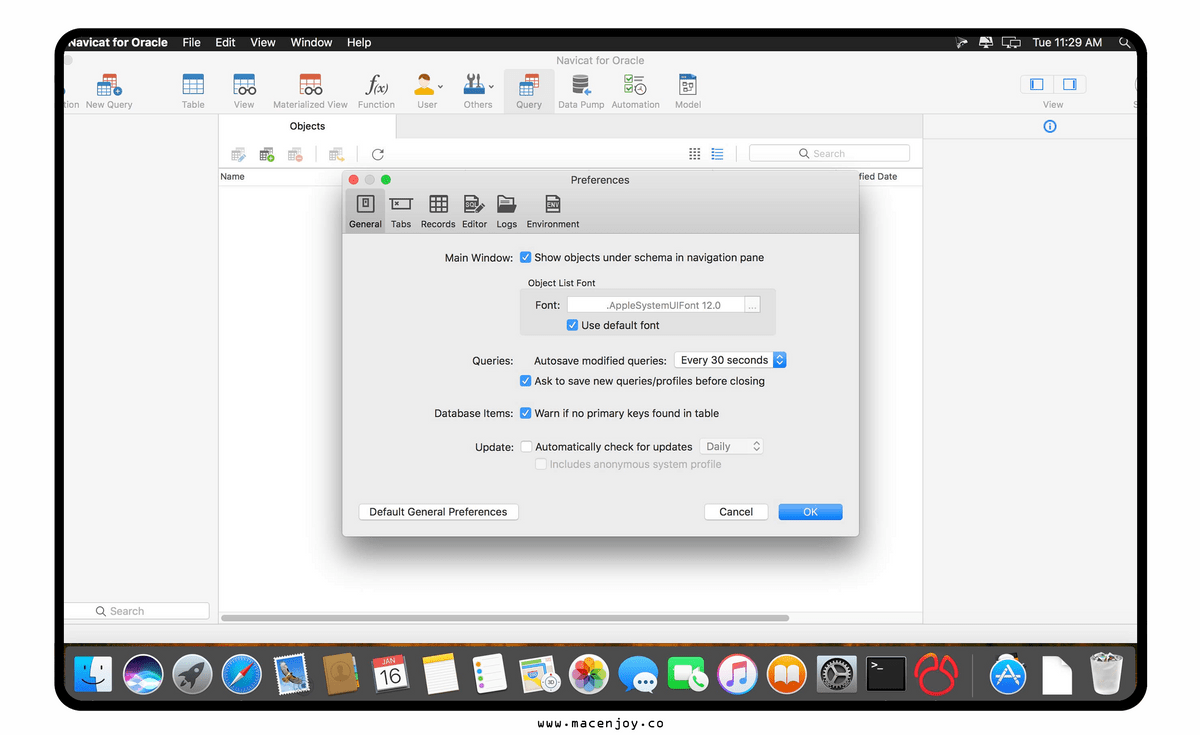1200x735 pixels.
Task: Toggle the left navigation pane view button
Action: [x=1037, y=85]
